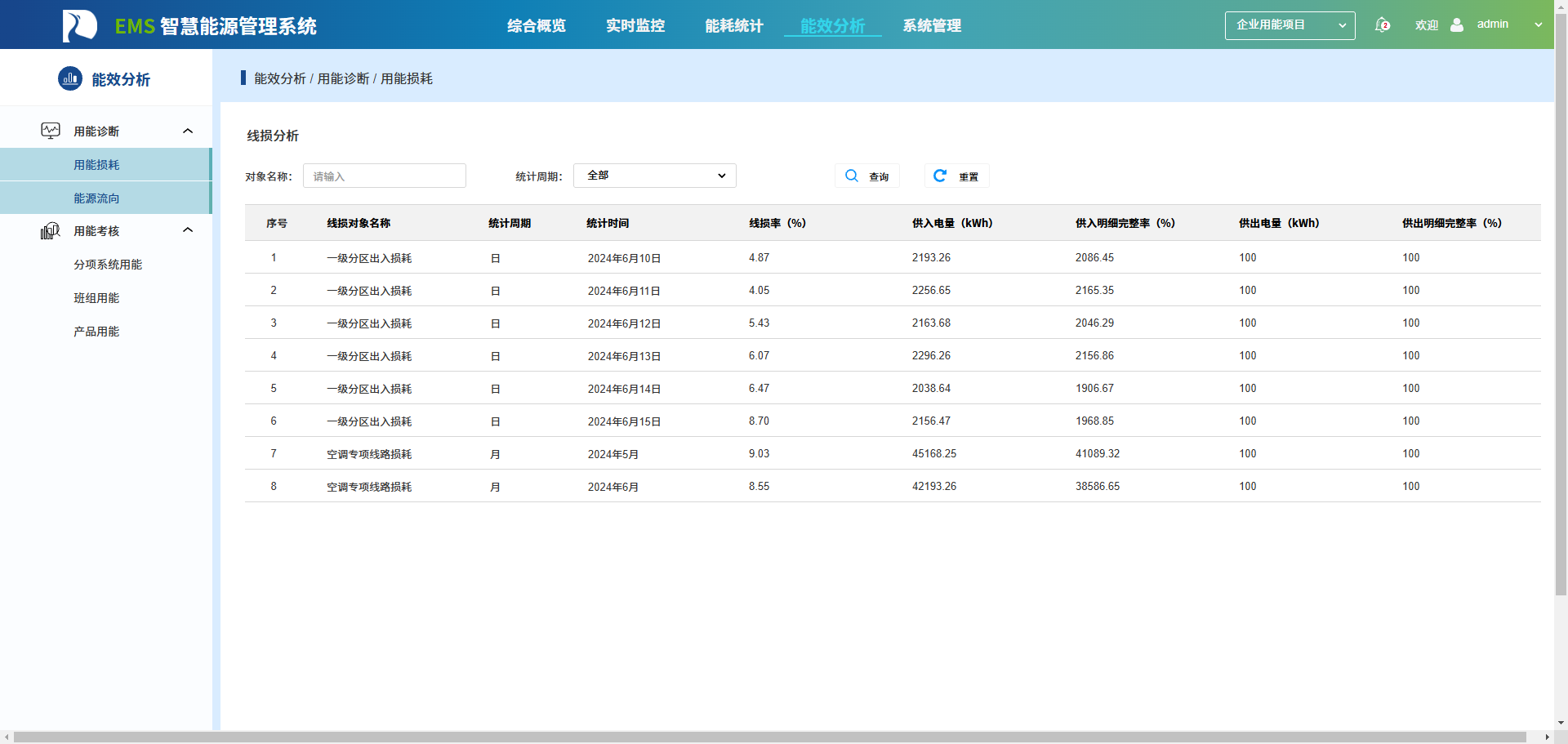Click the date cell 2024年6月10日
Screen dimensions: 1568x744
pos(624,258)
